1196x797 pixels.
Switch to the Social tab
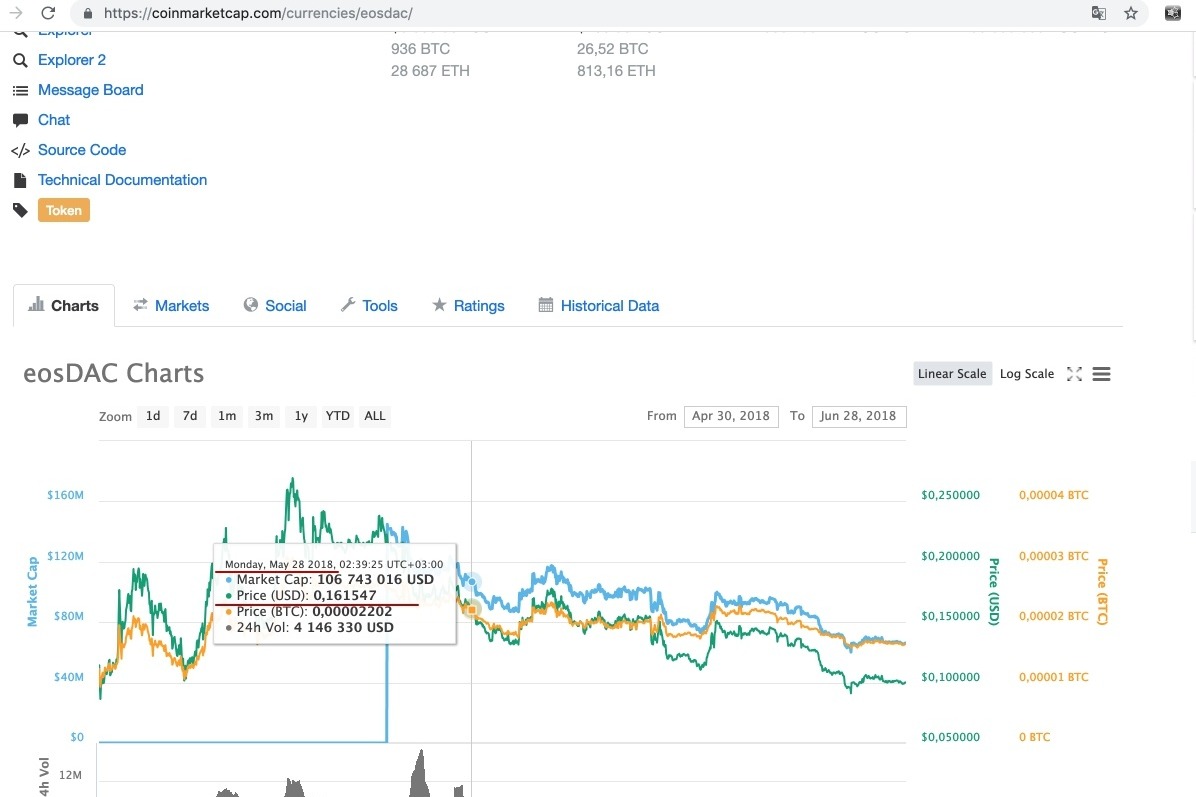275,306
